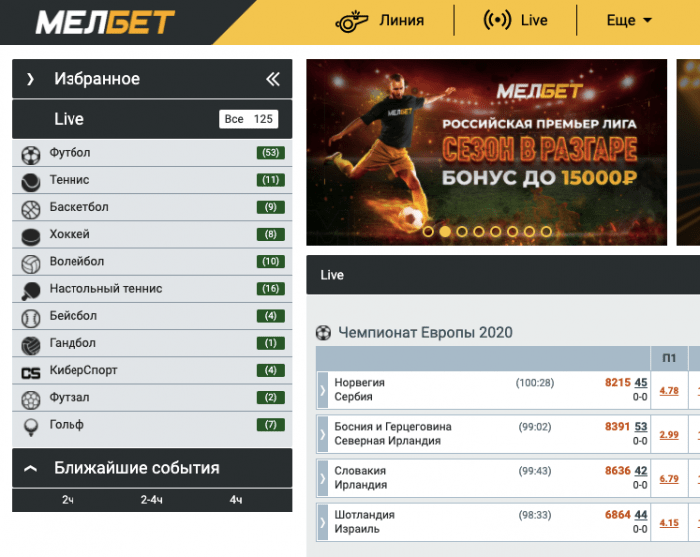Open the Футбол (53) live category
This screenshot has width=700, height=557.
click(x=152, y=153)
